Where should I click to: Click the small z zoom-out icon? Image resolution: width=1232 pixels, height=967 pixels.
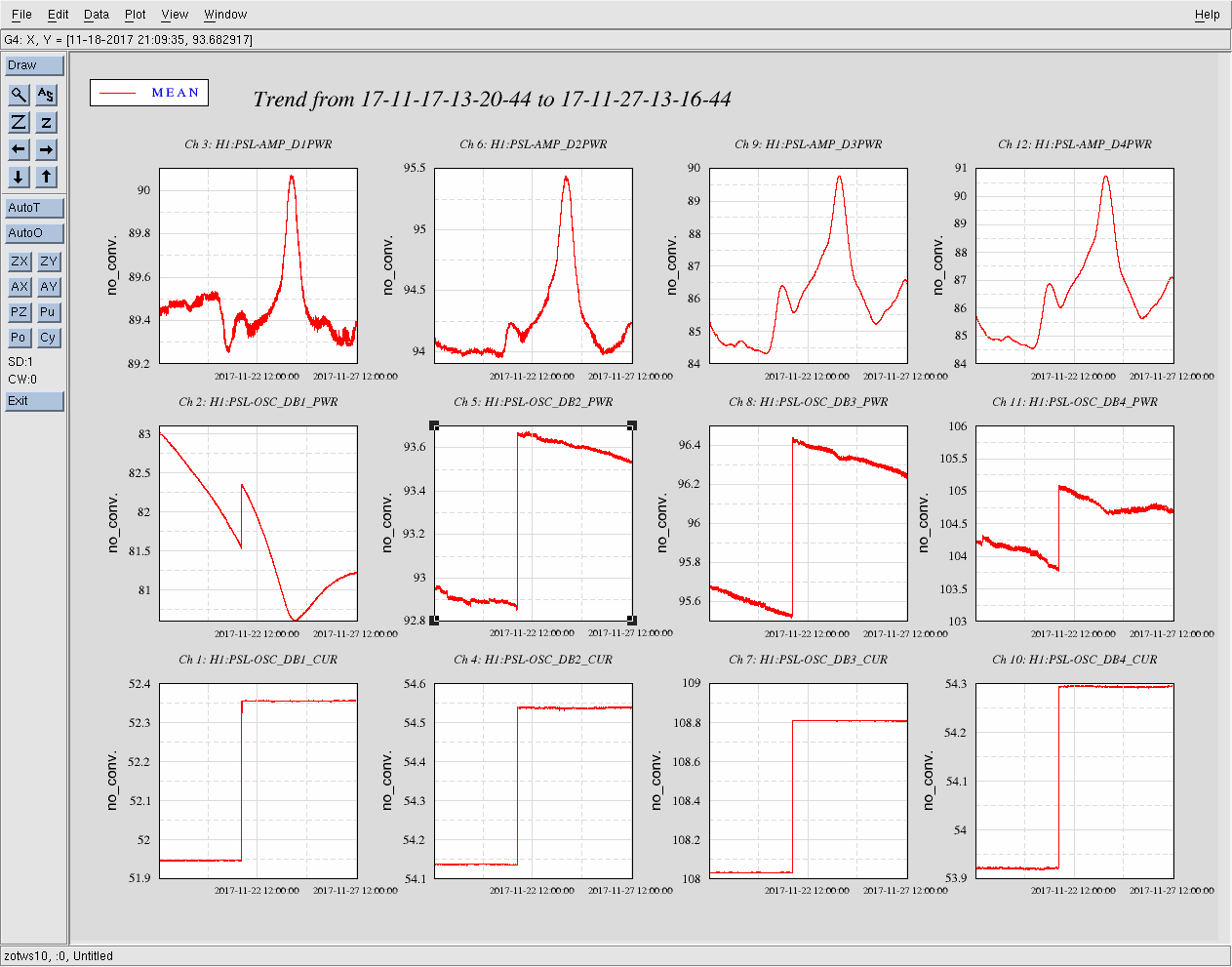click(47, 122)
